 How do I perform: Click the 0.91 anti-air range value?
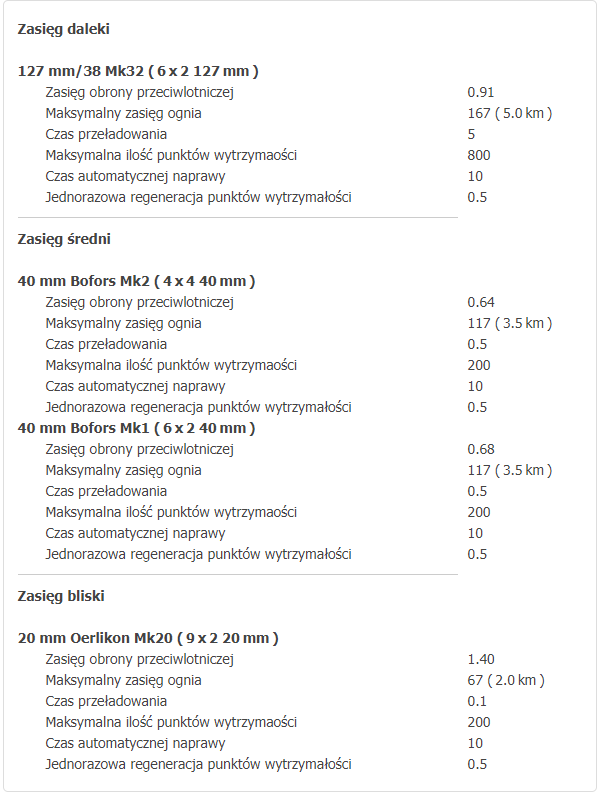tap(480, 92)
